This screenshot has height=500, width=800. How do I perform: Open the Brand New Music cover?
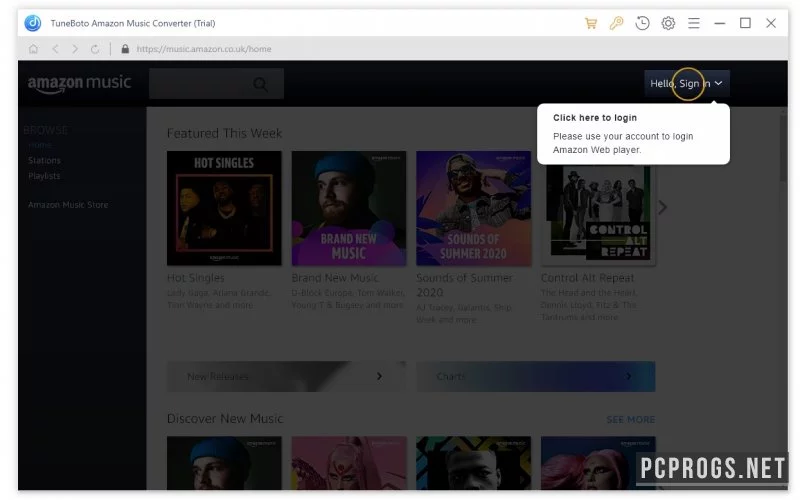point(349,208)
